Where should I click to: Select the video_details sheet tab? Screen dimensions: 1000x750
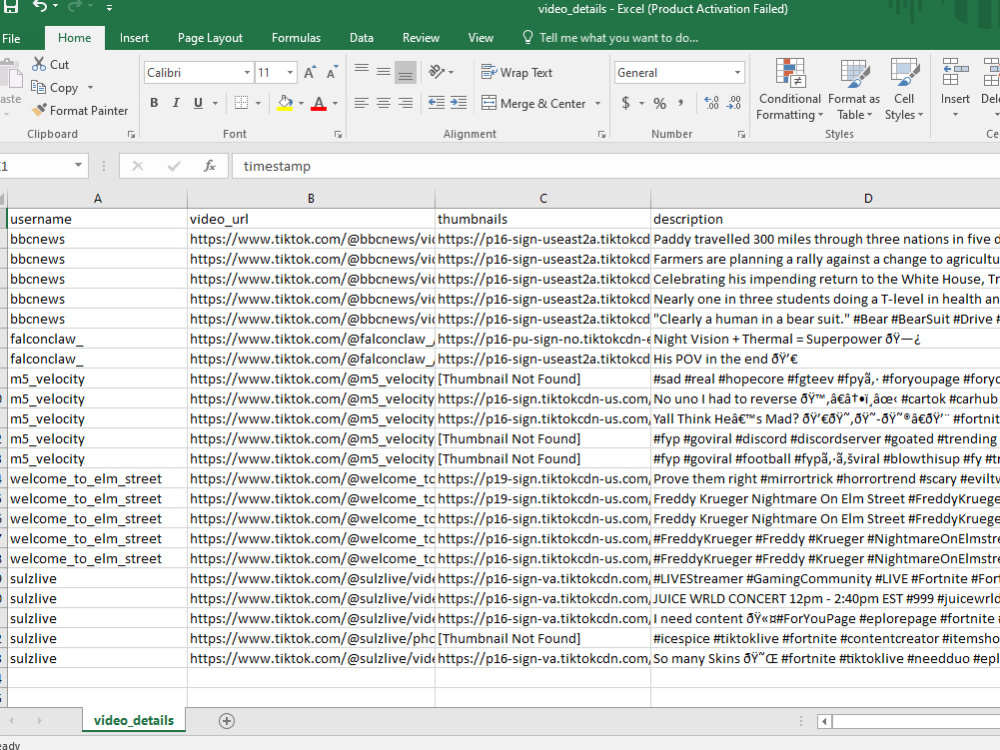pos(133,721)
